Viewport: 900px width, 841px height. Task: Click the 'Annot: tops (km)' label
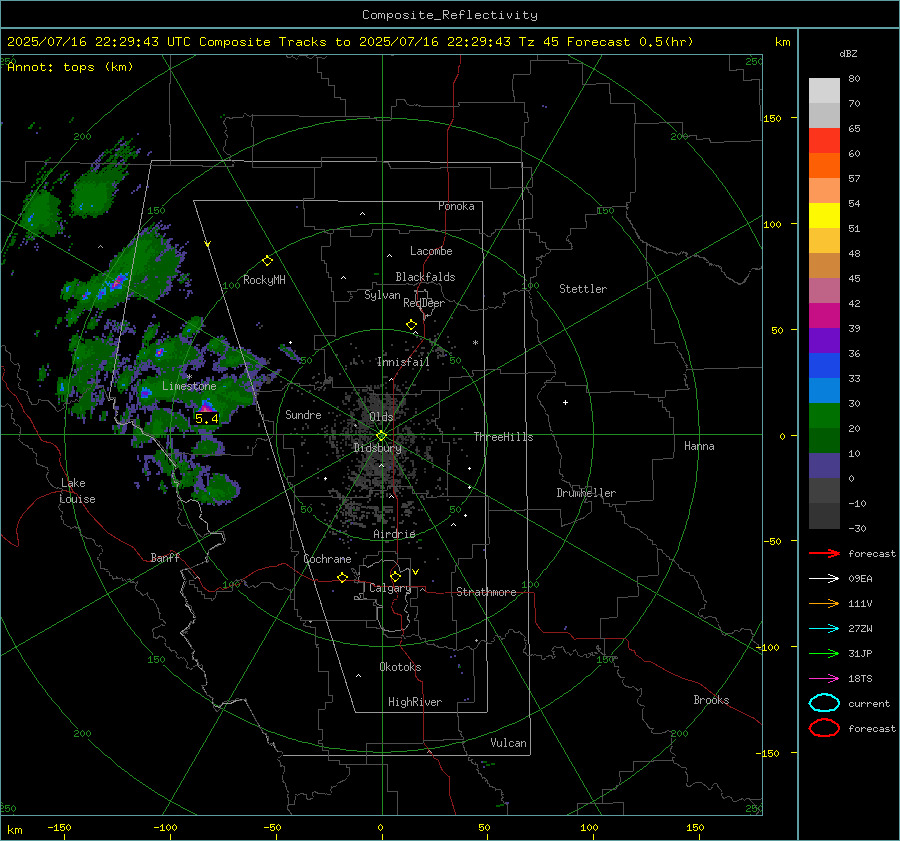point(70,67)
